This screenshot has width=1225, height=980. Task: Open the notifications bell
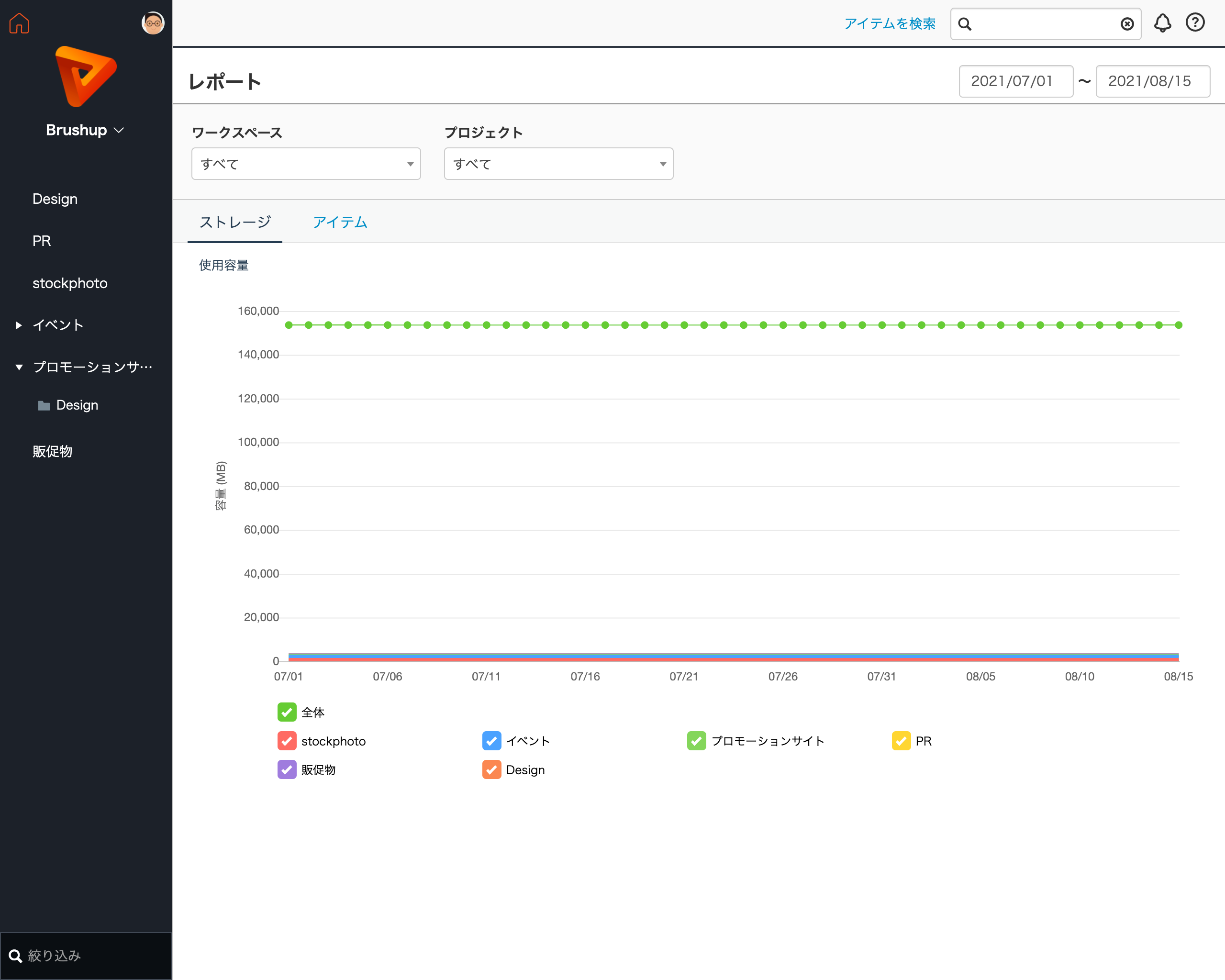(1162, 23)
